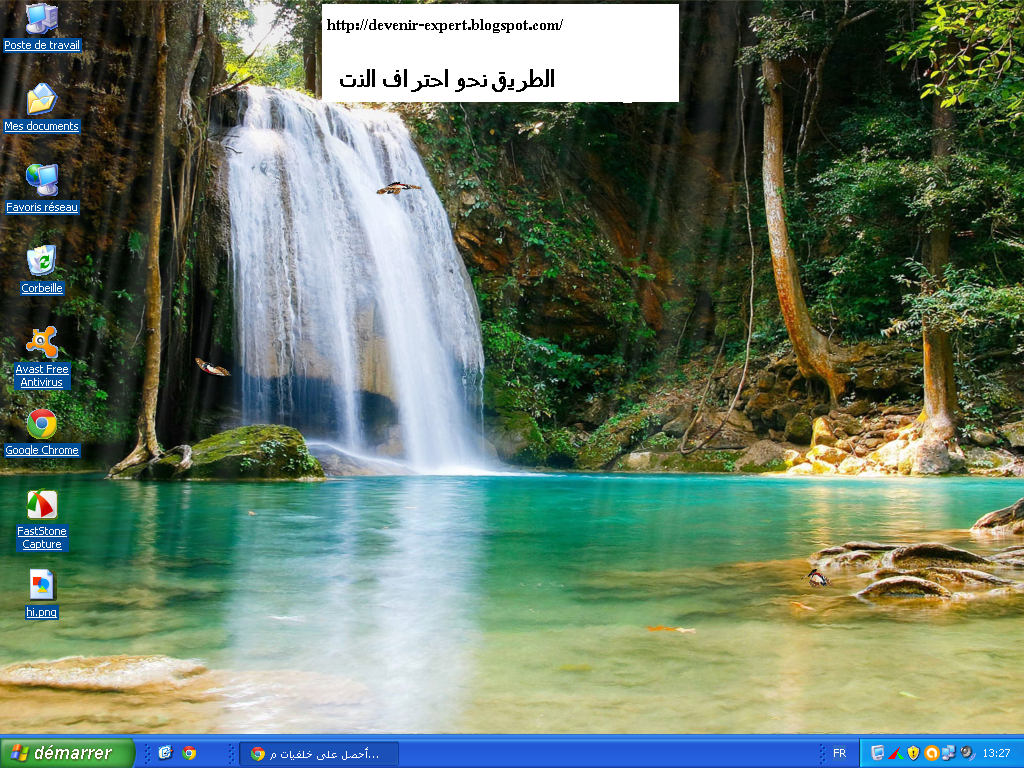Screen dimensions: 1024x768
Task: Select the hi.png file icon
Action: tap(42, 593)
